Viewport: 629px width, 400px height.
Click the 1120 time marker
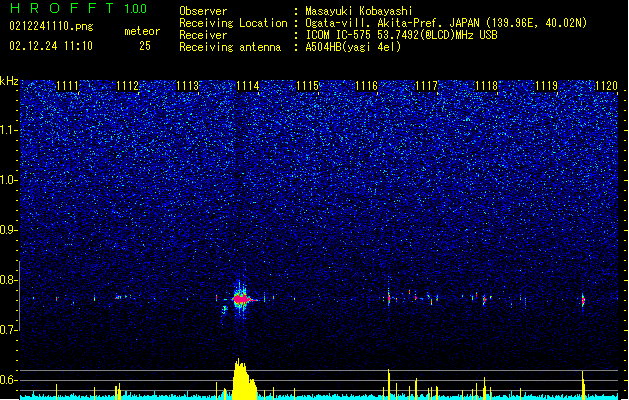click(x=606, y=86)
